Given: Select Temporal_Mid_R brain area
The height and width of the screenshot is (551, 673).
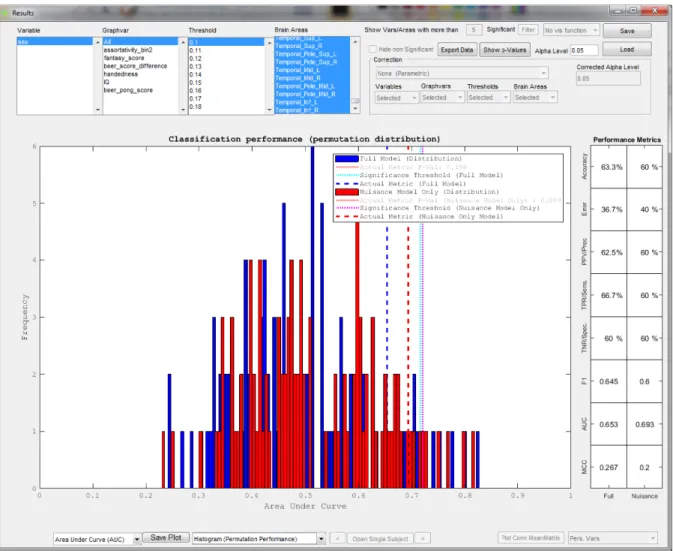Looking at the screenshot, I should pyautogui.click(x=312, y=78).
